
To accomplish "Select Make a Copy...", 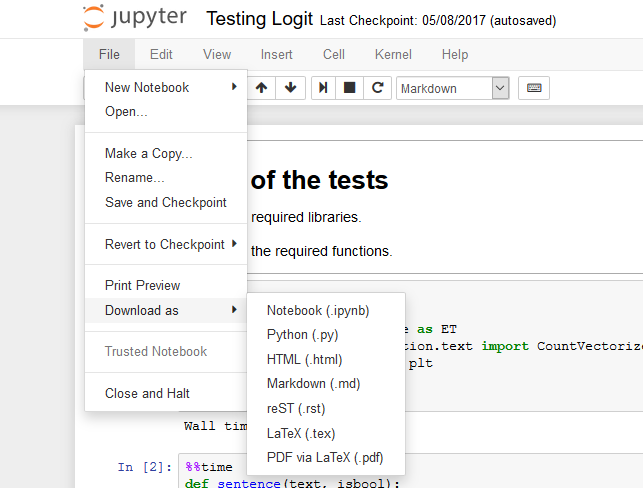I will click(x=166, y=153).
